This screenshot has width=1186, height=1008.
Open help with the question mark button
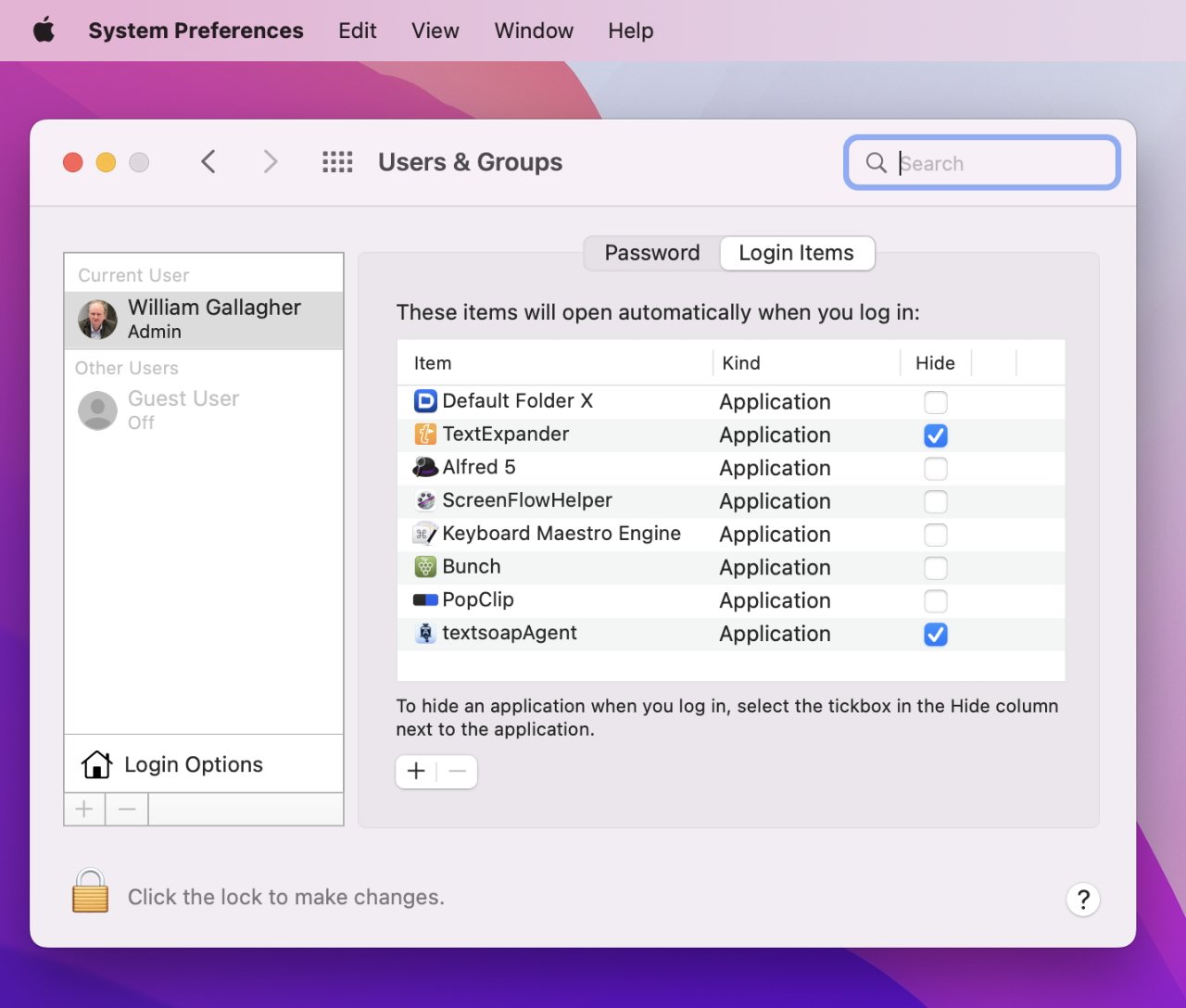pos(1082,899)
